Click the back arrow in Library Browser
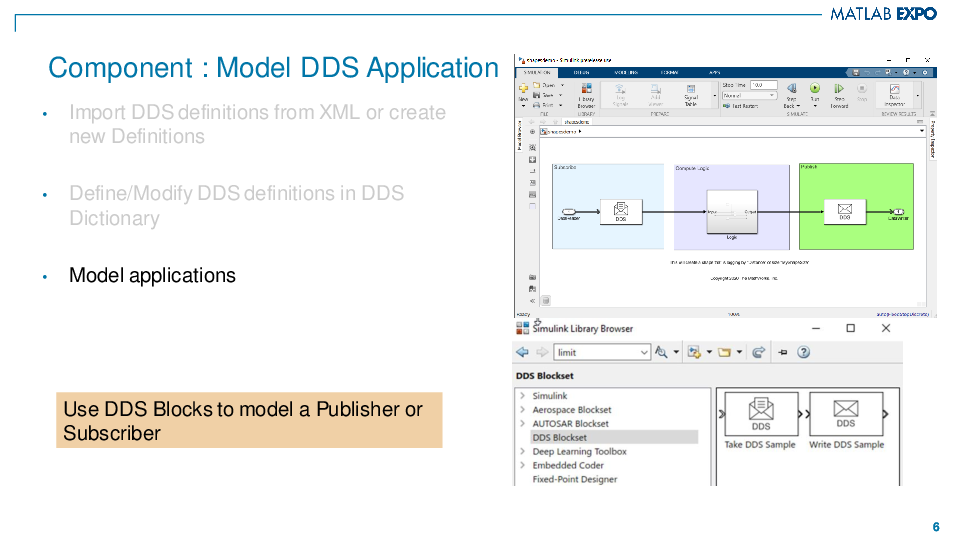Viewport: 960px width, 540px height. 522,352
